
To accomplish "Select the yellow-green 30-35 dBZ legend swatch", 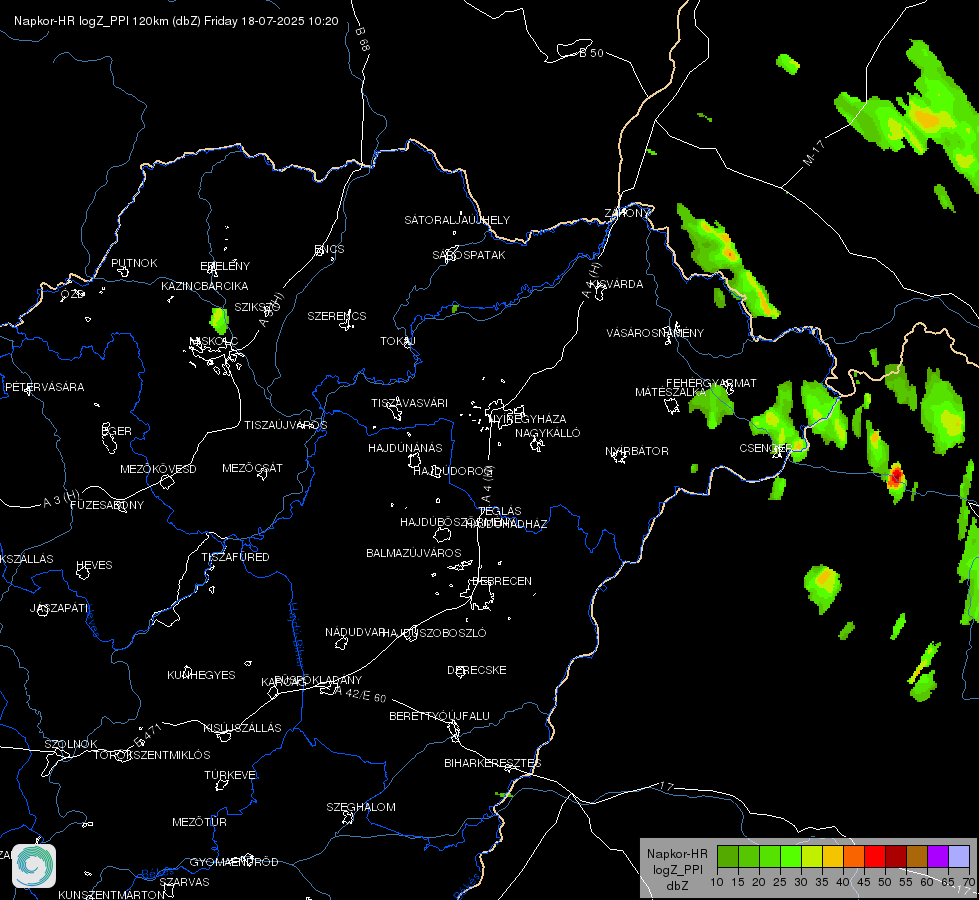I will (x=812, y=856).
